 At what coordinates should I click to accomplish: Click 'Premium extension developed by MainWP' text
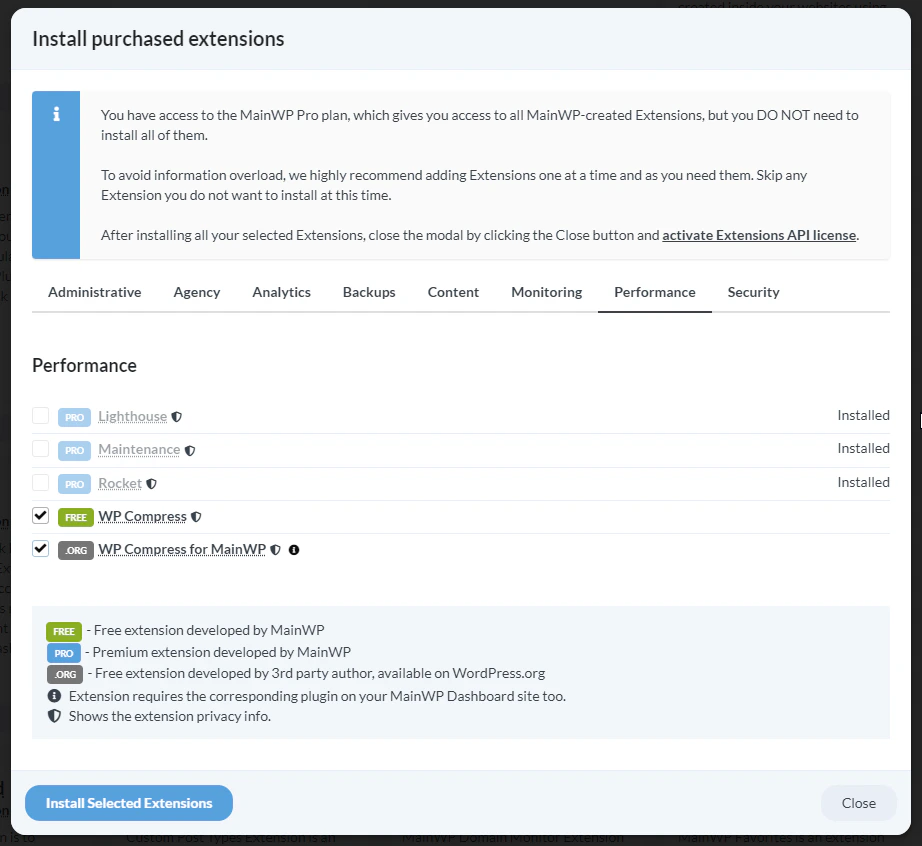[222, 652]
